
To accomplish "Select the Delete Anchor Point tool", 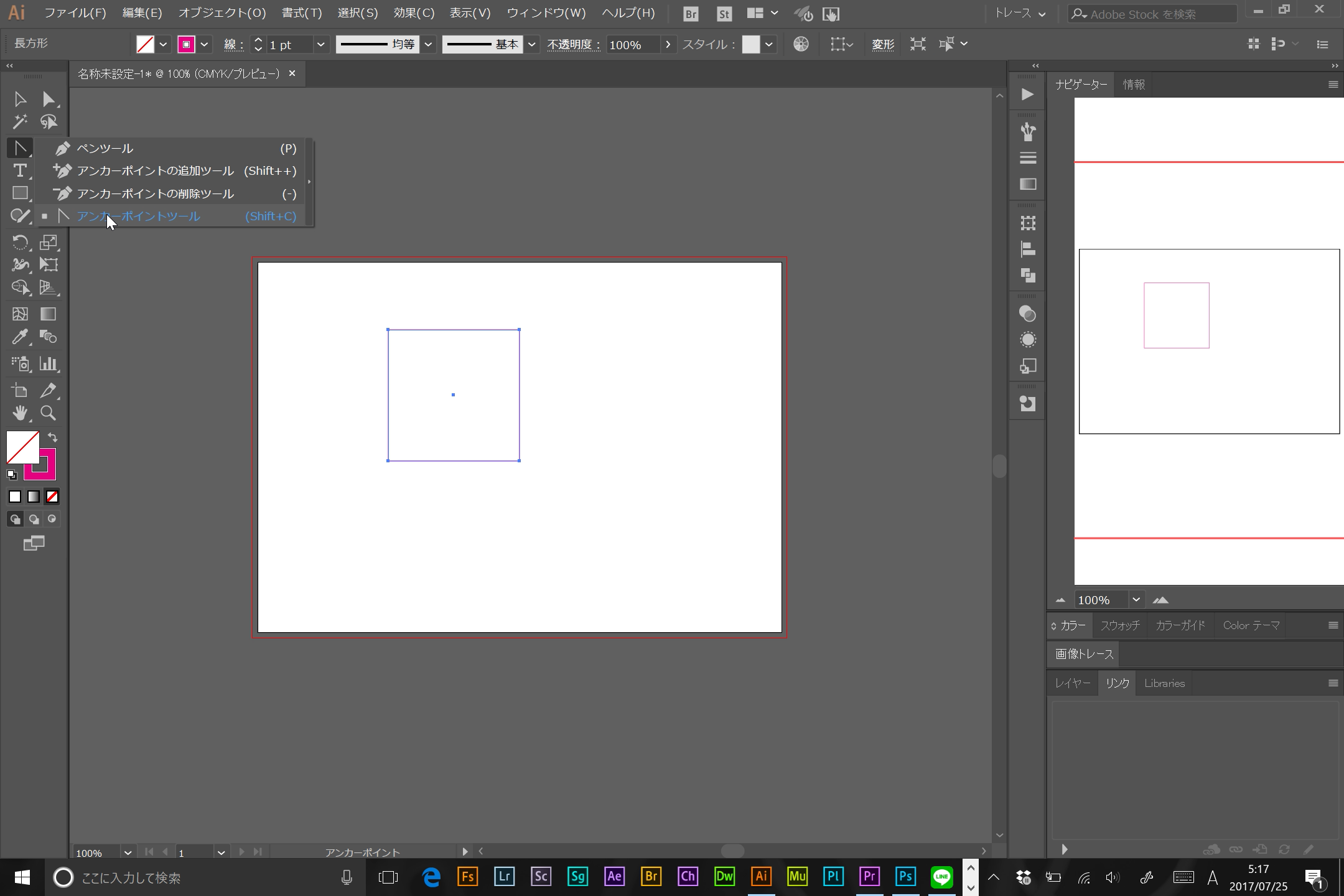I will 155,193.
